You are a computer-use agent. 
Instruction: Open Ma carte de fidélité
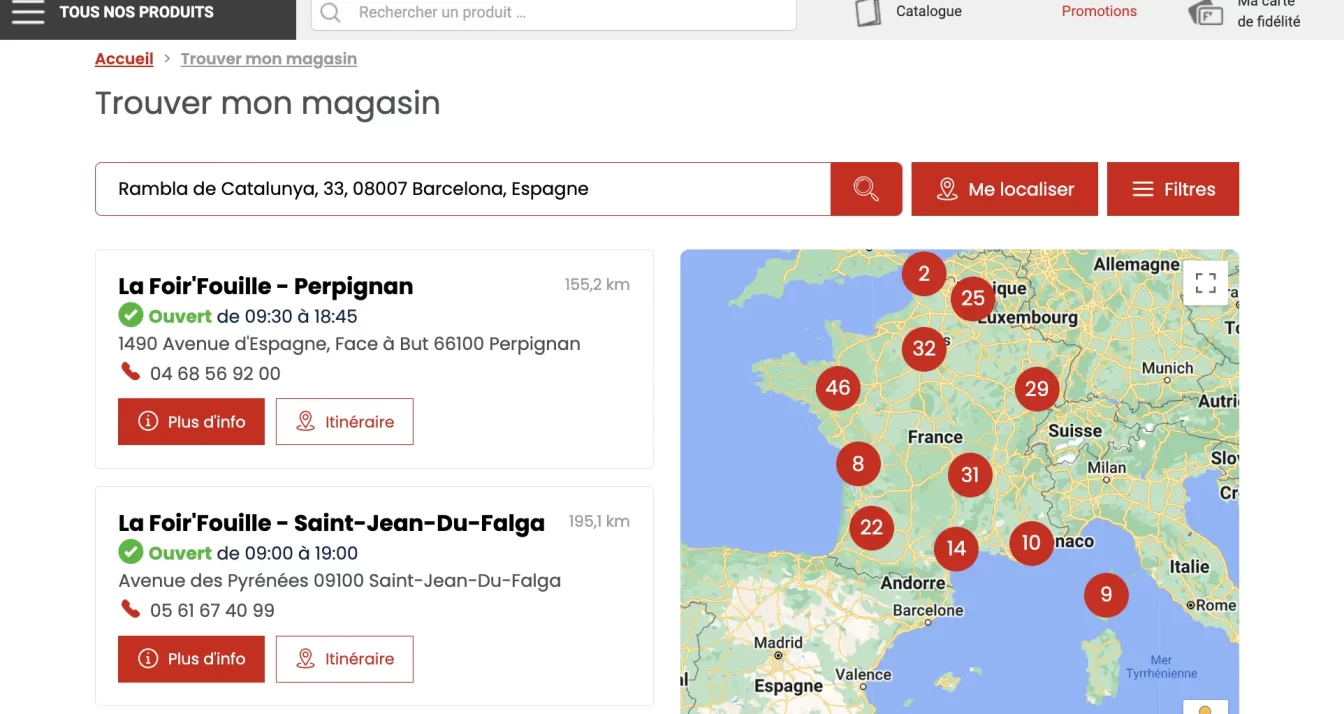coord(1268,12)
